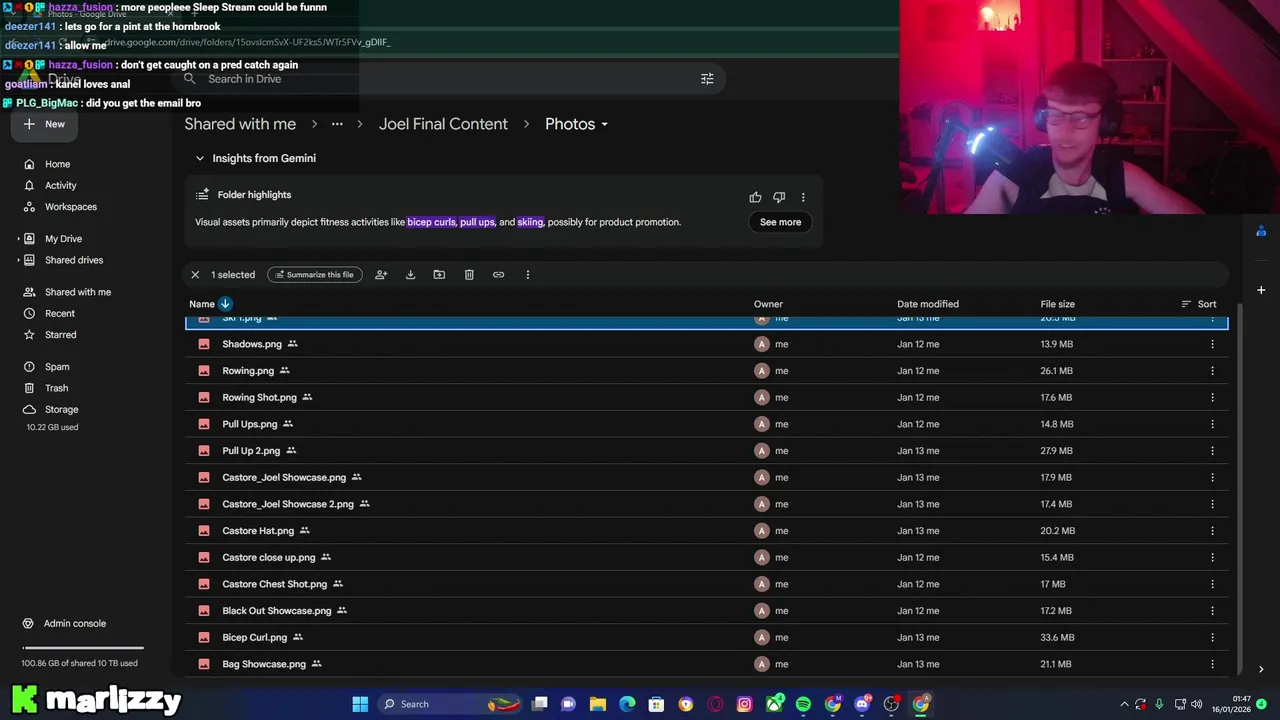Click Summarize this file button
1280x720 pixels.
[314, 274]
